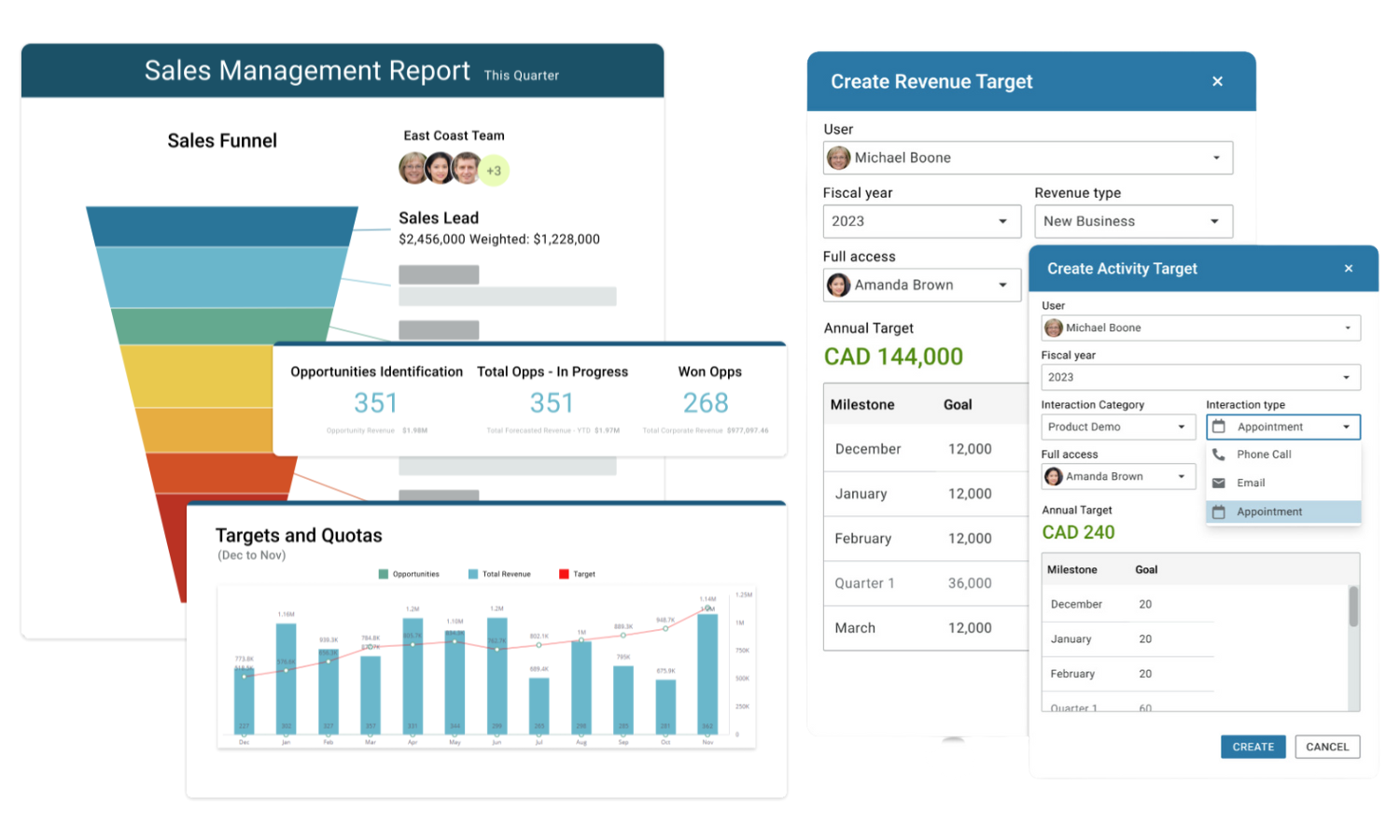The image size is (1400, 840).
Task: Click the Email envelope icon
Action: (x=1219, y=483)
